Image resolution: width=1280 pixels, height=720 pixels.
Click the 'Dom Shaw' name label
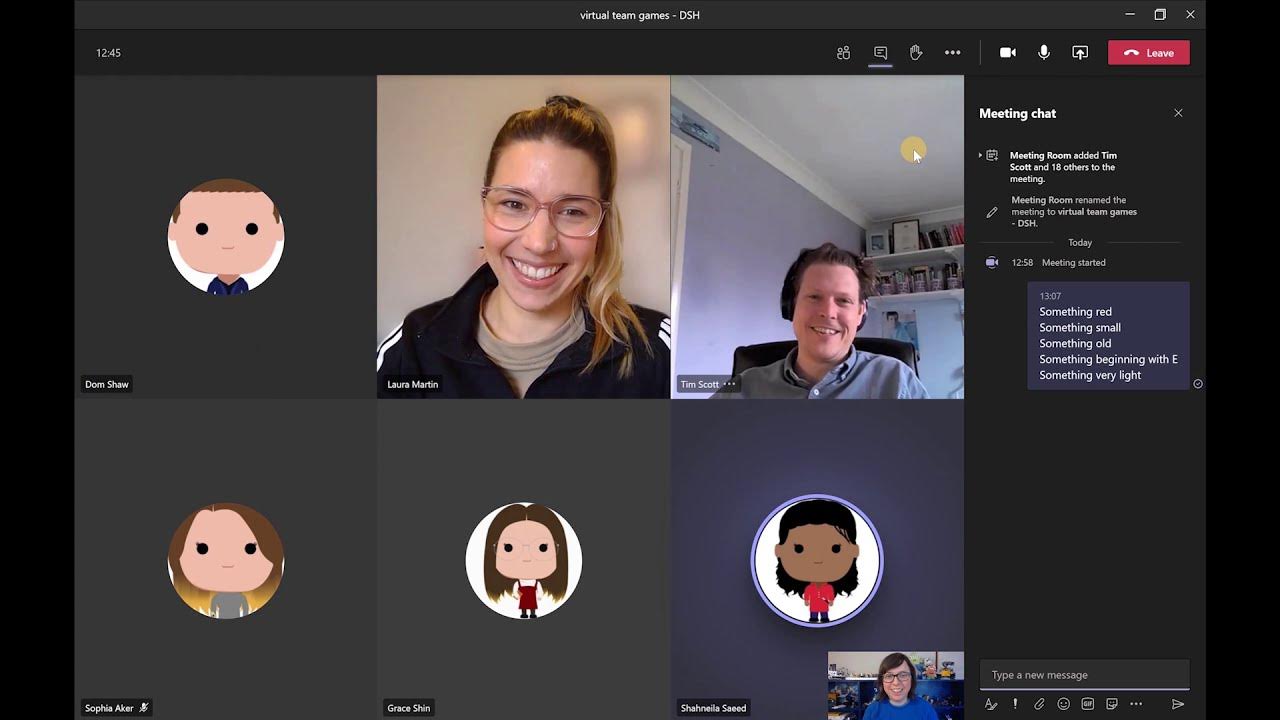point(107,384)
